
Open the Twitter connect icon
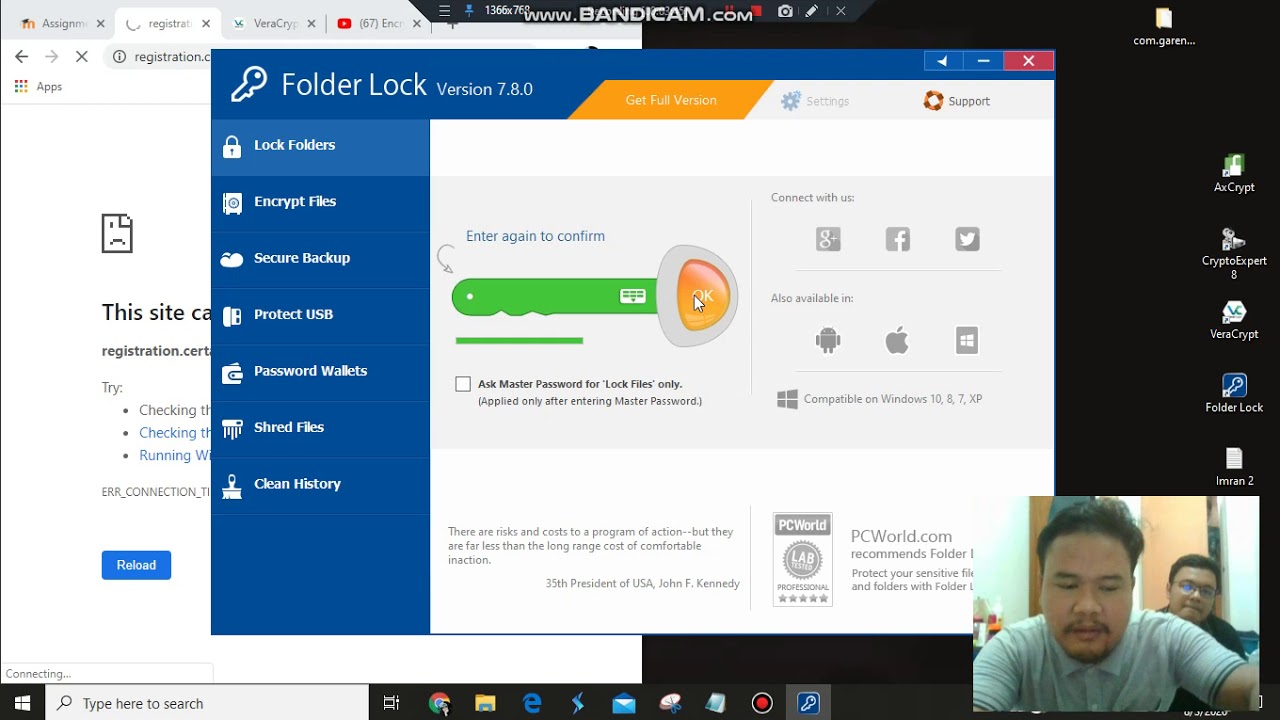click(x=967, y=239)
